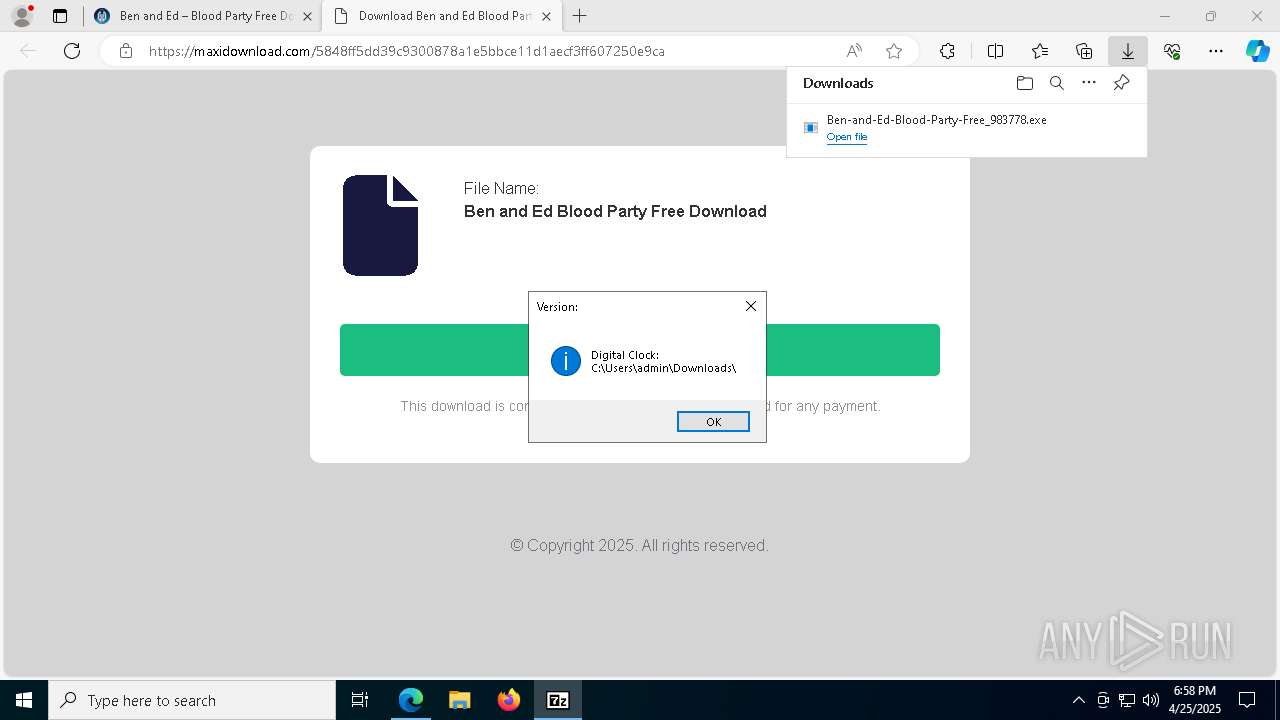Open the Collections panel

pyautogui.click(x=1084, y=51)
